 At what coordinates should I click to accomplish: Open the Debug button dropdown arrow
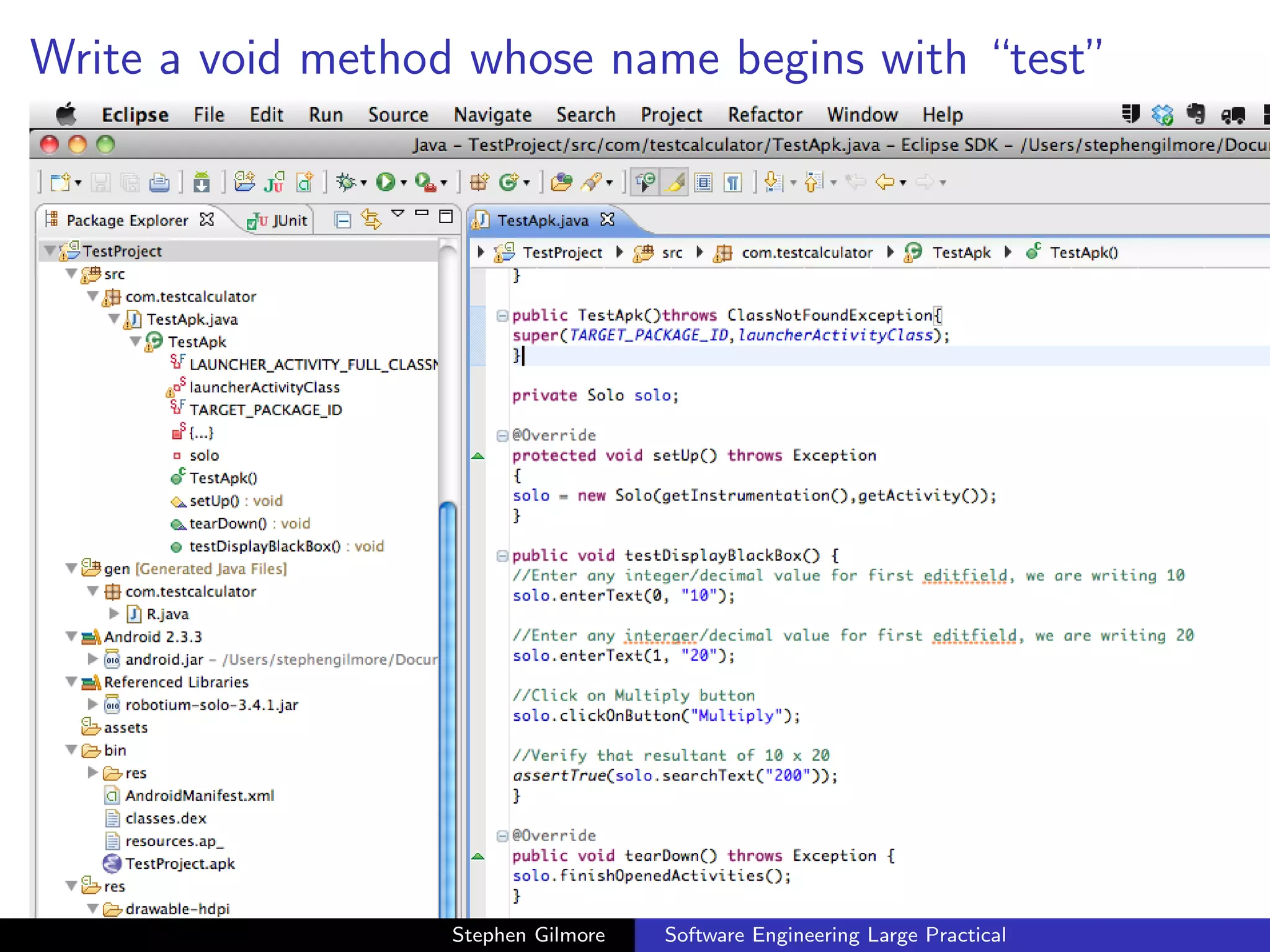pos(364,183)
